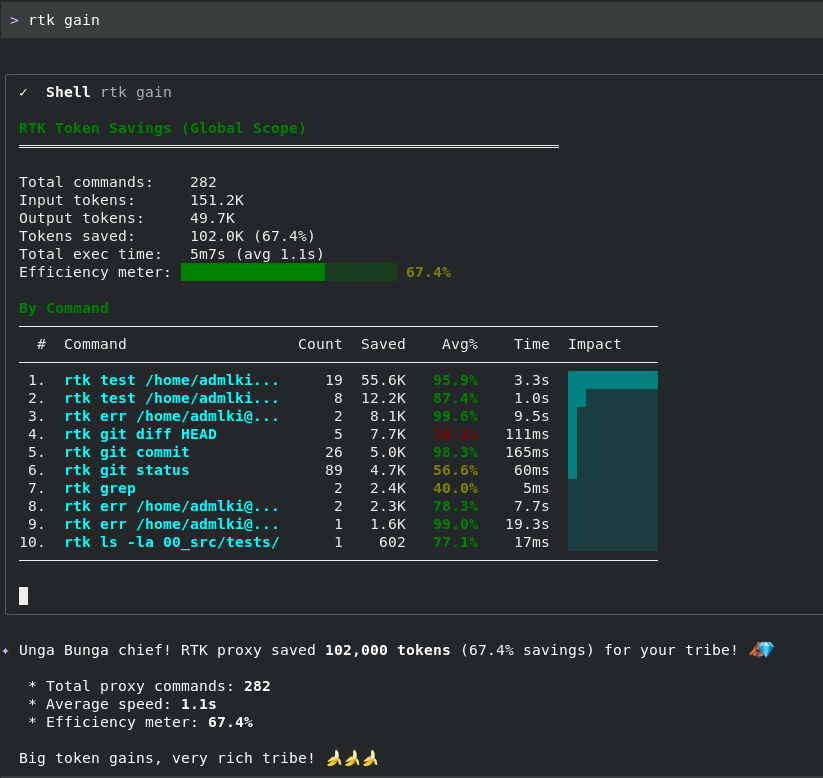Click the 'Shell' label in the output header
This screenshot has width=823, height=778.
coord(68,92)
